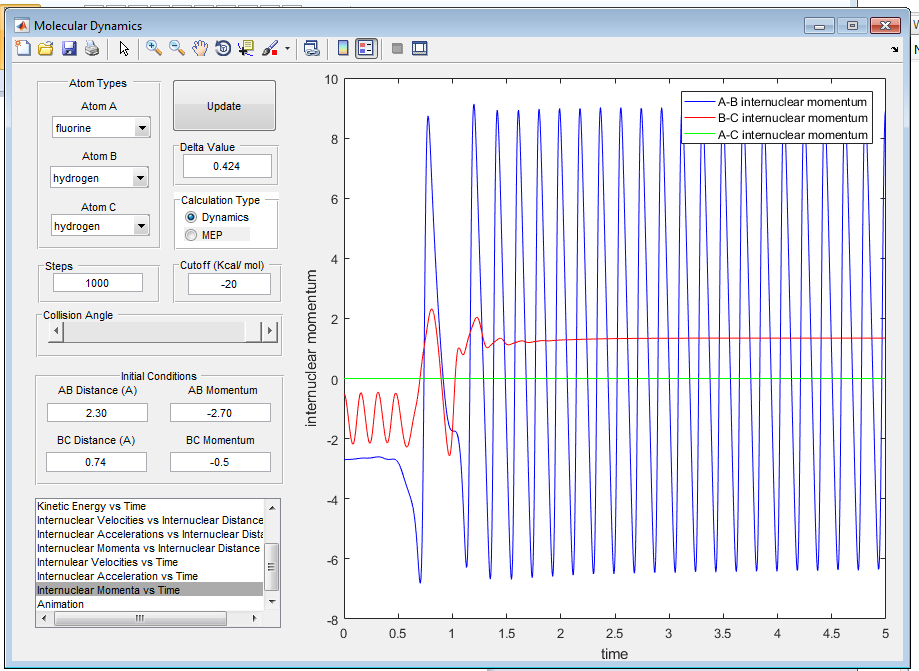
Task: Select the Dynamics calculation type
Action: [x=191, y=217]
